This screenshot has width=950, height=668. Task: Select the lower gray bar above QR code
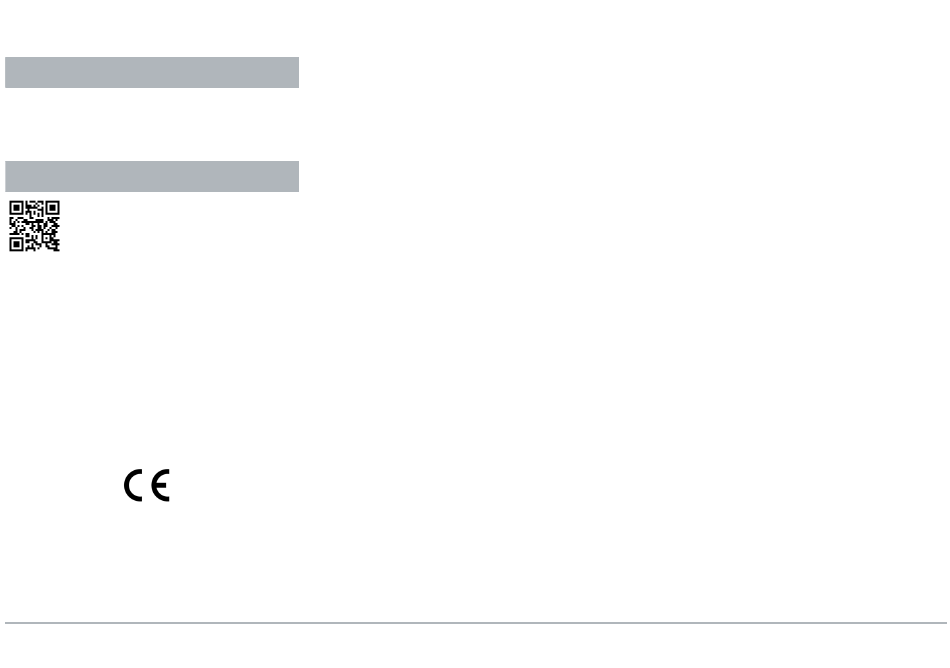[x=152, y=176]
